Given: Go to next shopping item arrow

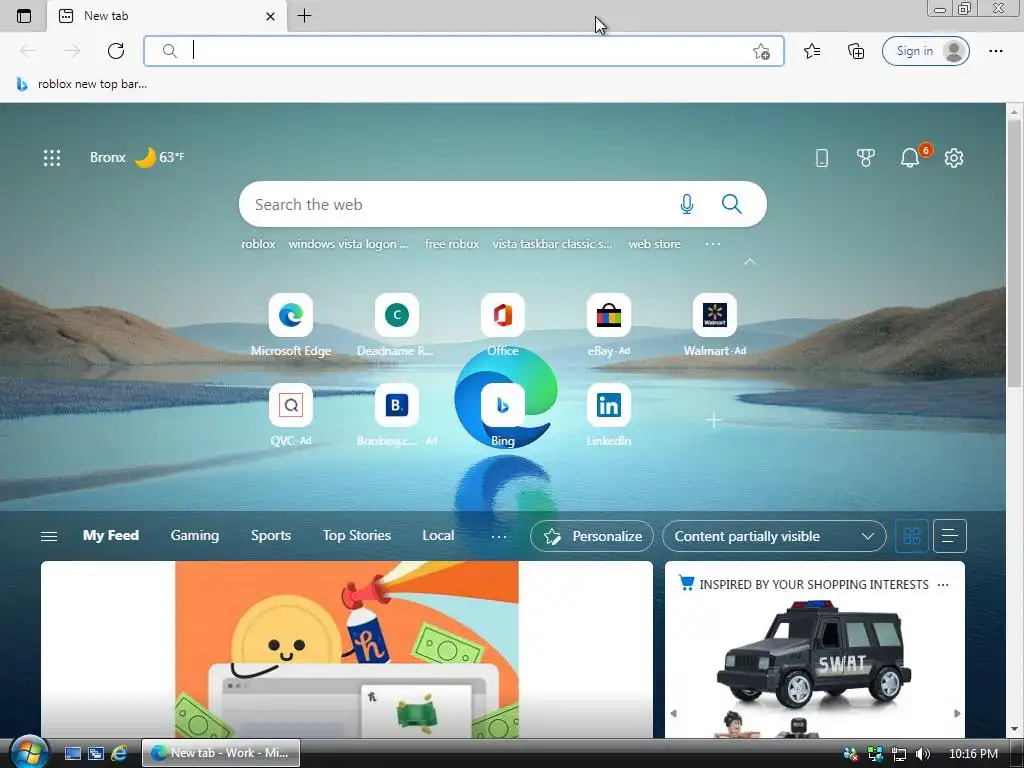Looking at the screenshot, I should 957,713.
